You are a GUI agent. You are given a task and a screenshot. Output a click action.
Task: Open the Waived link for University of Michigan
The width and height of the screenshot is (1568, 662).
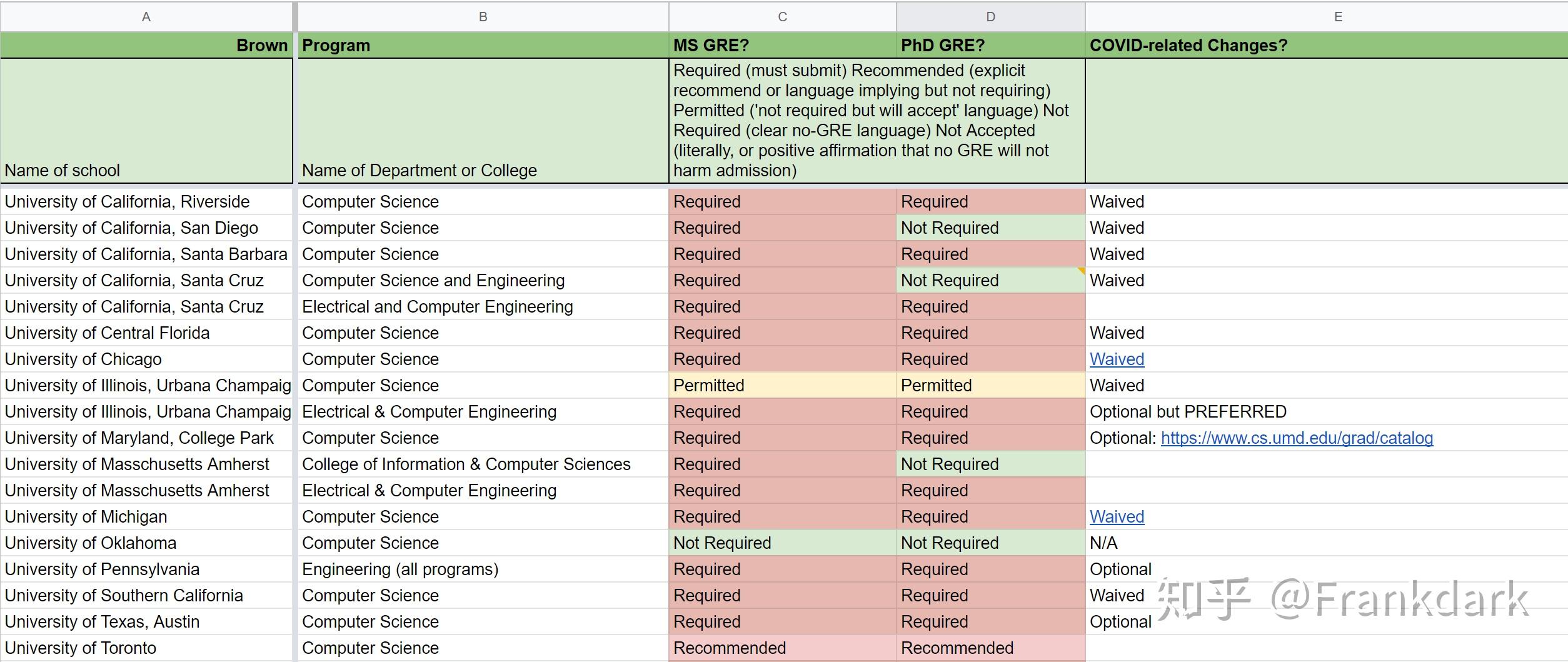coord(1117,517)
